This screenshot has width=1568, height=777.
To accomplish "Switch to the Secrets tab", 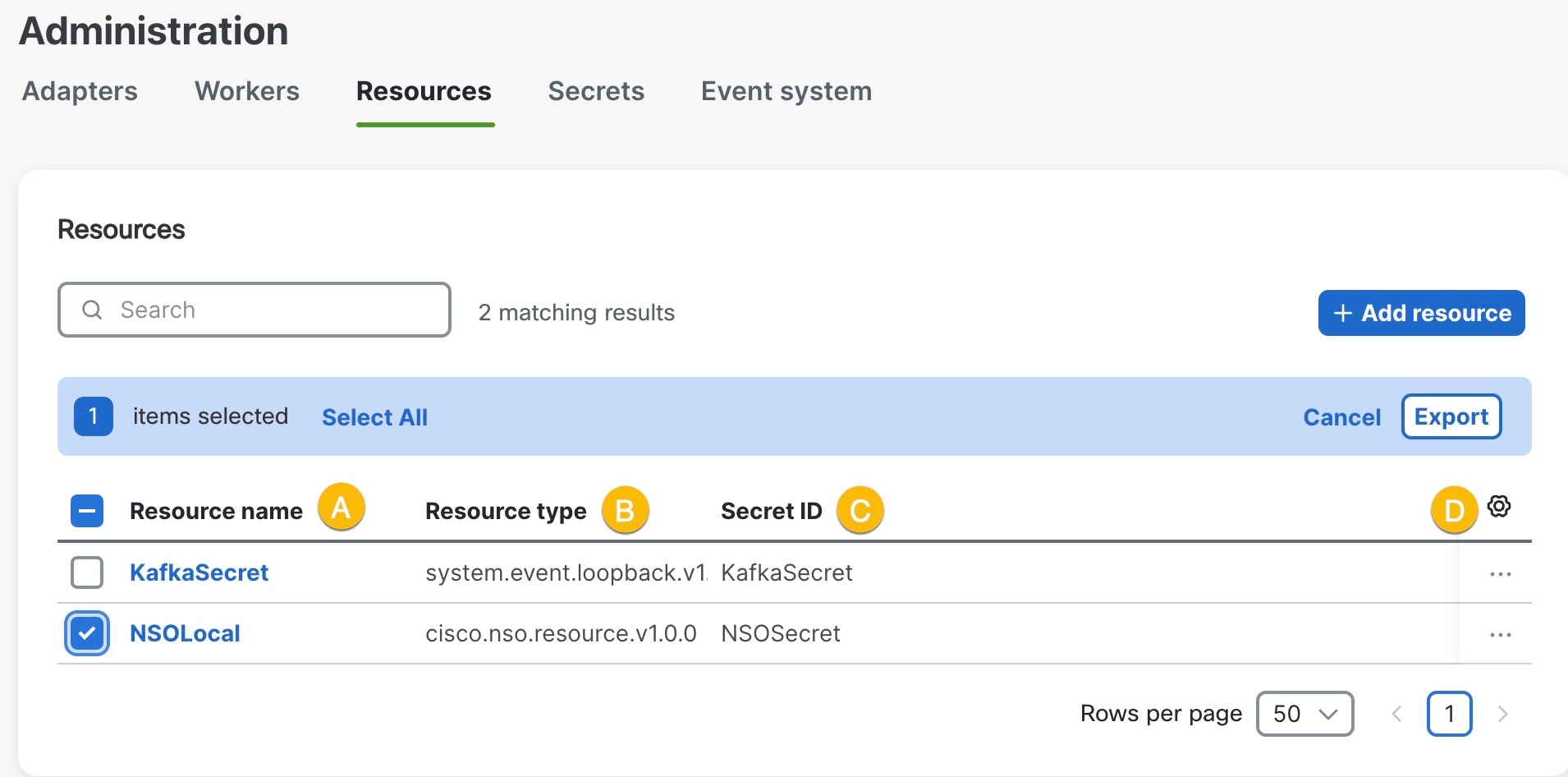I will [596, 91].
